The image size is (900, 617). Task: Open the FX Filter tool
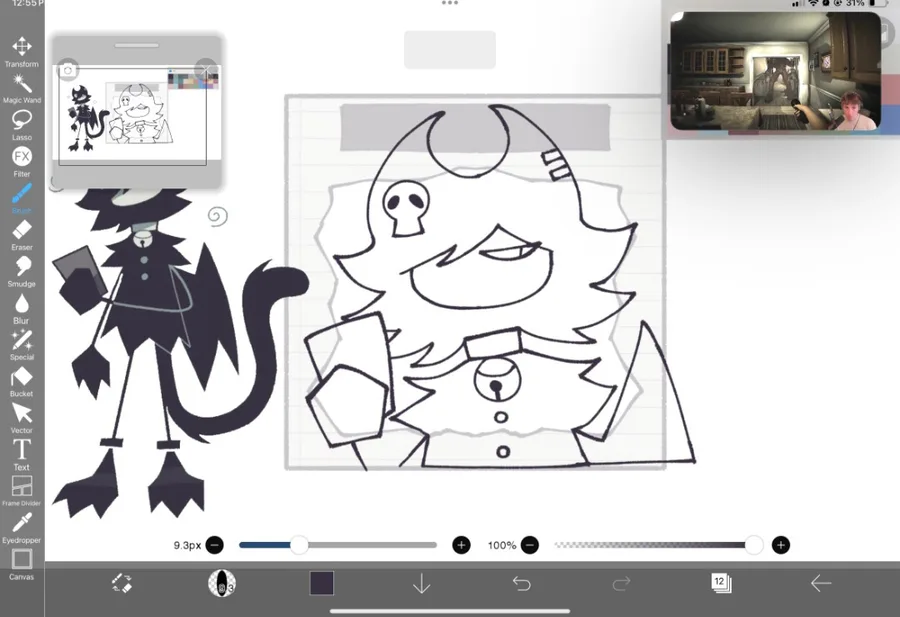[22, 161]
